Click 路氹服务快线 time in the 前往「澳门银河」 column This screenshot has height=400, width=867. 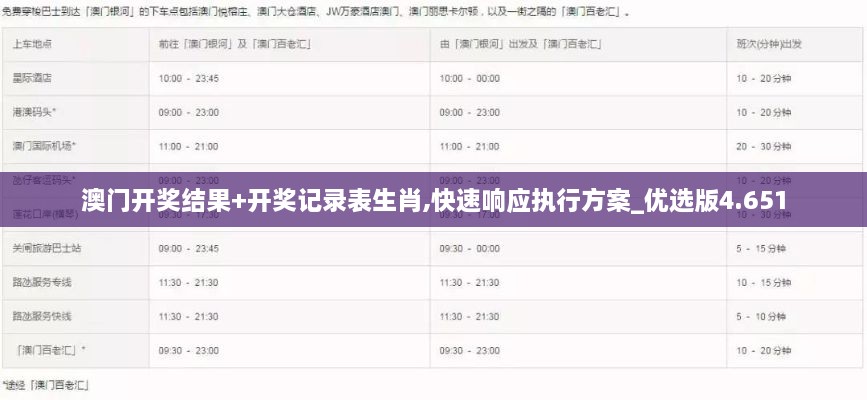tap(189, 317)
